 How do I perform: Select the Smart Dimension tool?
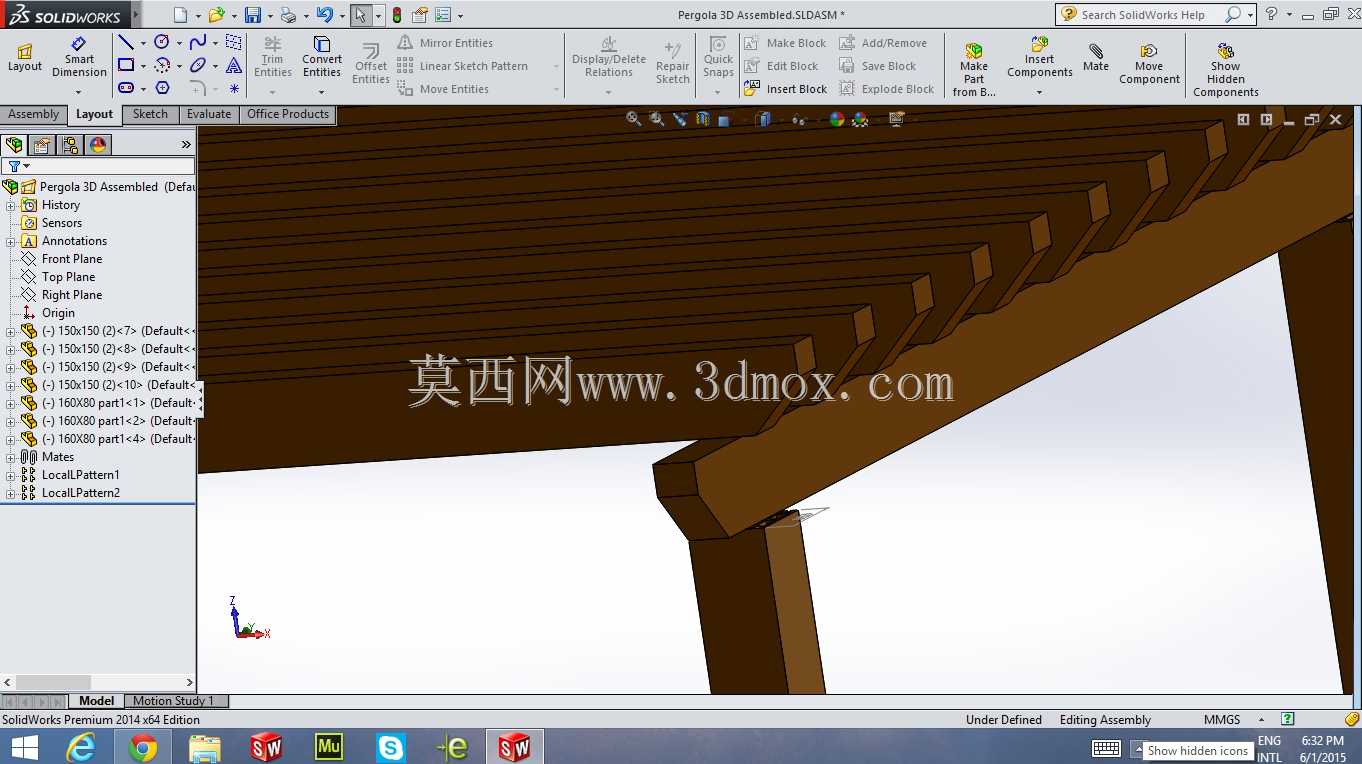click(x=79, y=59)
